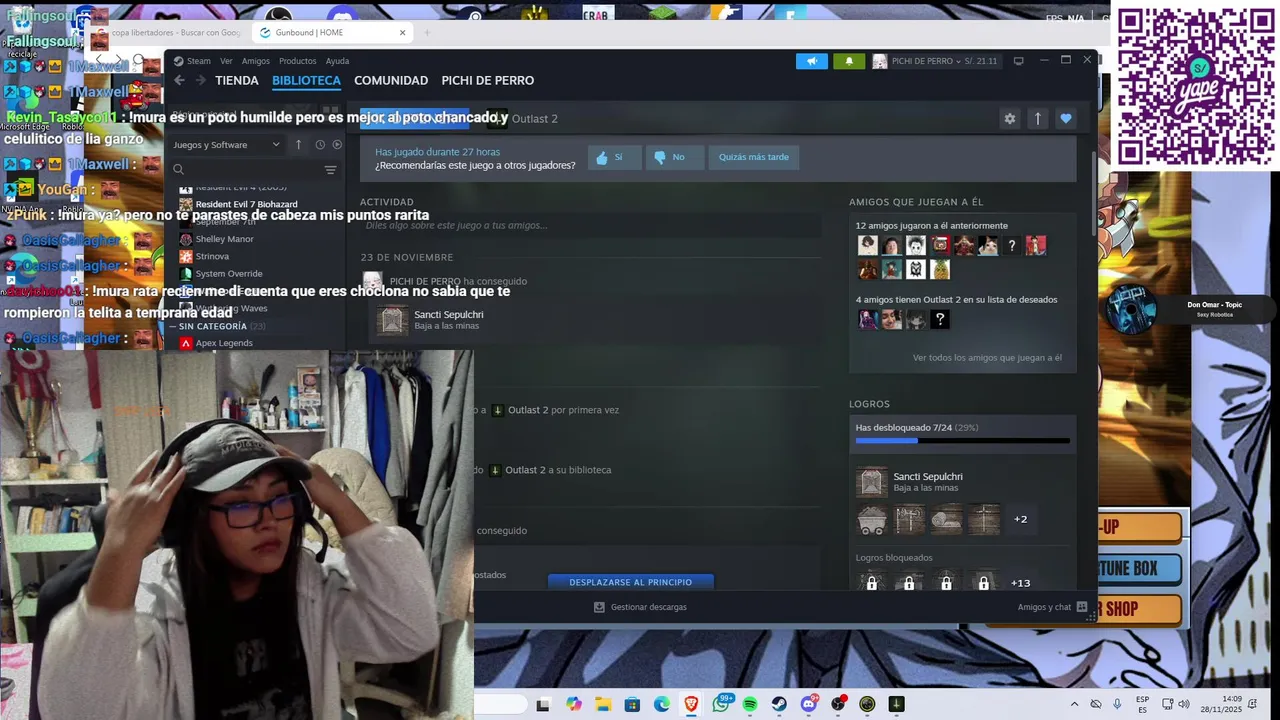Image resolution: width=1280 pixels, height=720 pixels.
Task: Go to the TIENDA tab
Action: click(237, 81)
